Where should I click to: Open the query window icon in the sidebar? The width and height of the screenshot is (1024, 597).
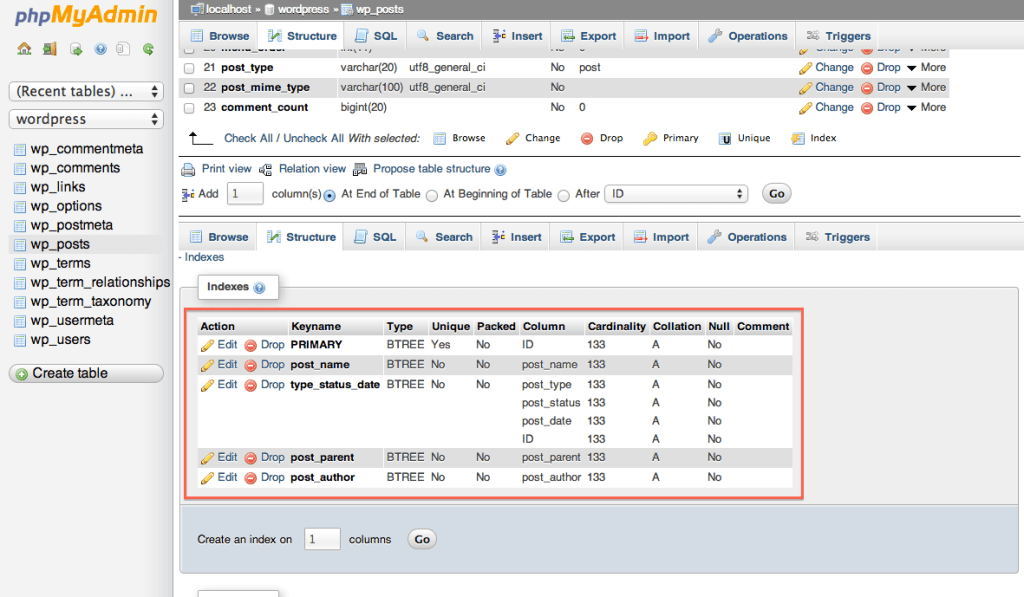tap(76, 48)
